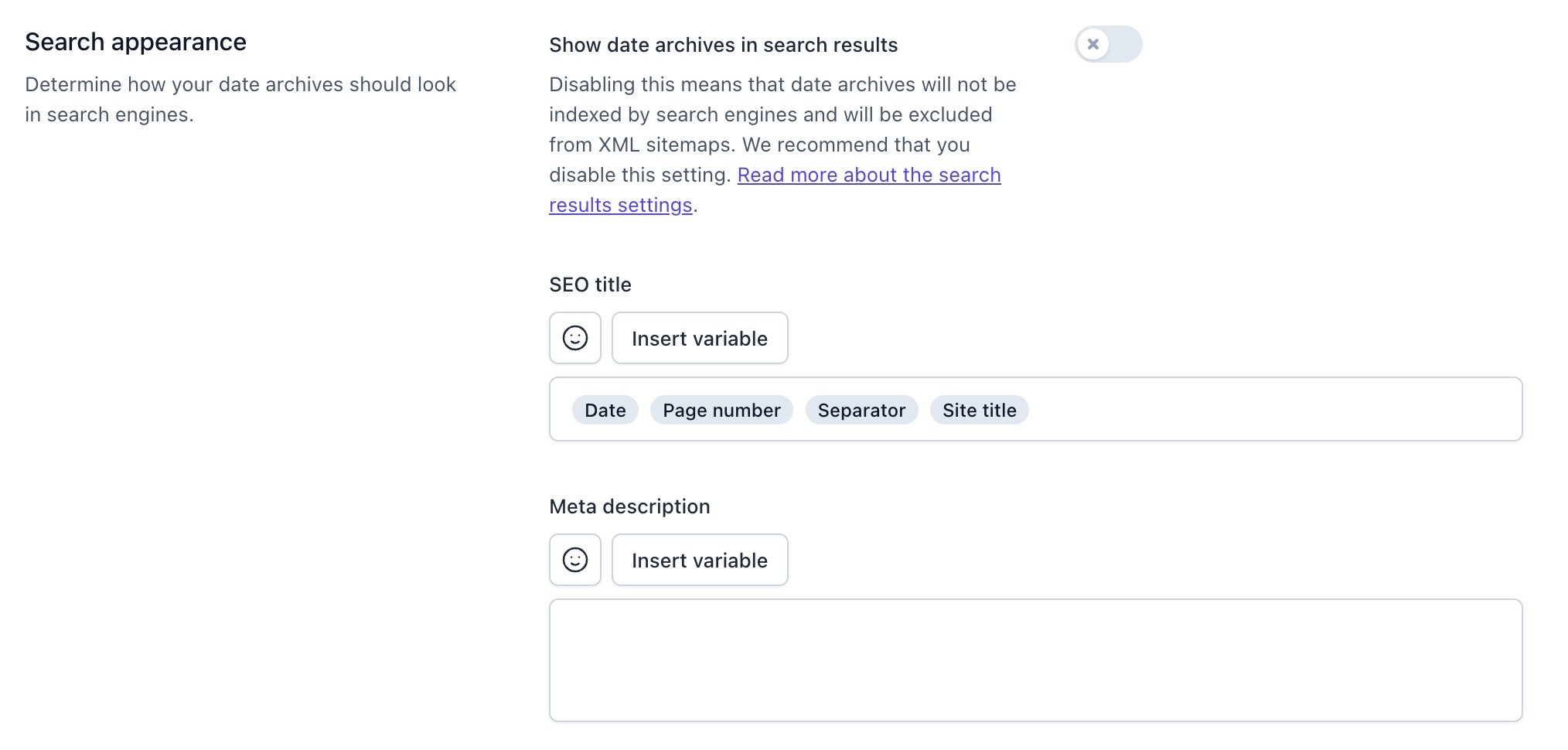Open the emoji picker for Meta description
1568x750 pixels.
tap(575, 559)
